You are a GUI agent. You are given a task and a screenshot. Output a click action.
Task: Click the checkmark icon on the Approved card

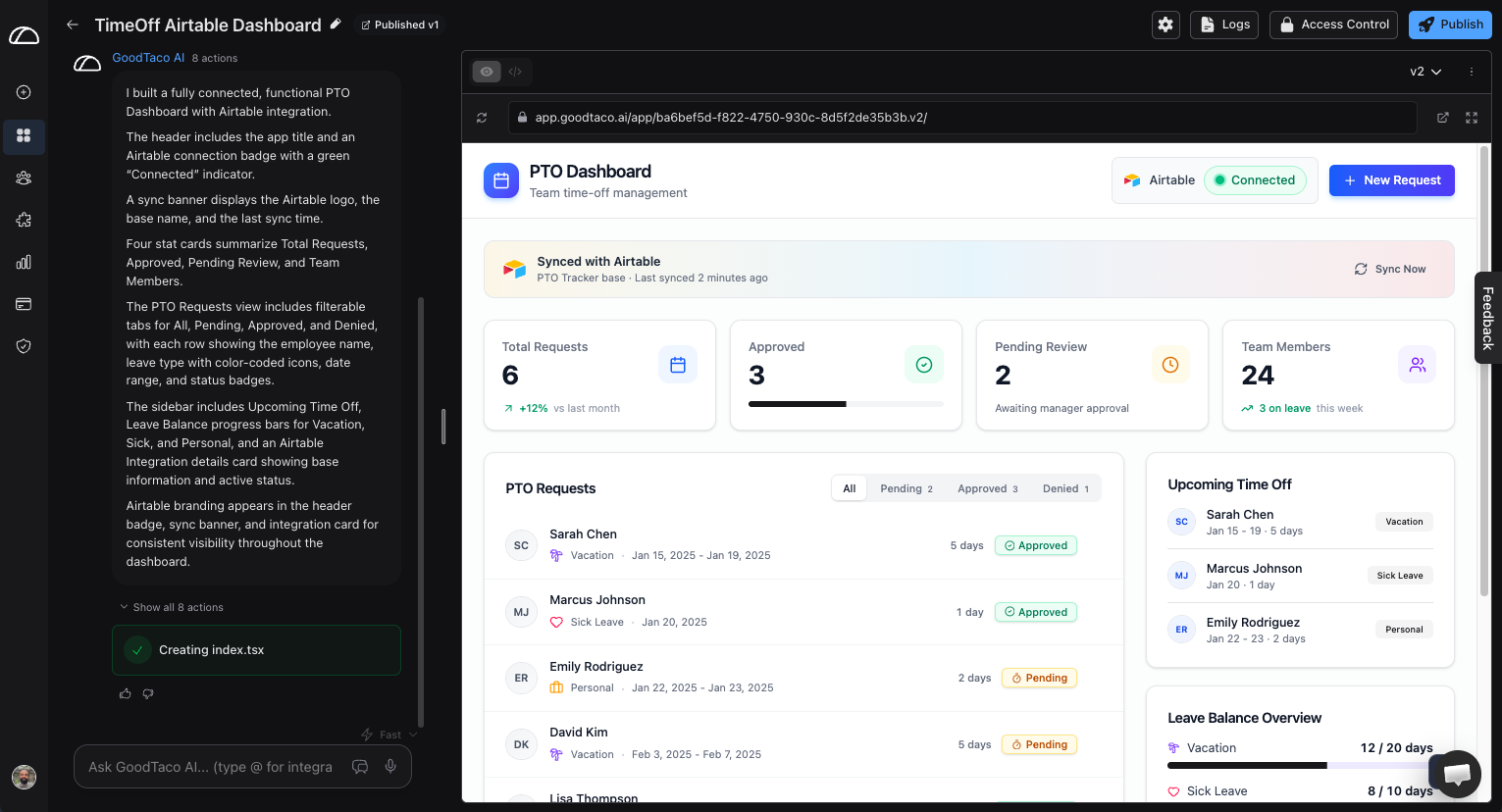click(x=924, y=365)
